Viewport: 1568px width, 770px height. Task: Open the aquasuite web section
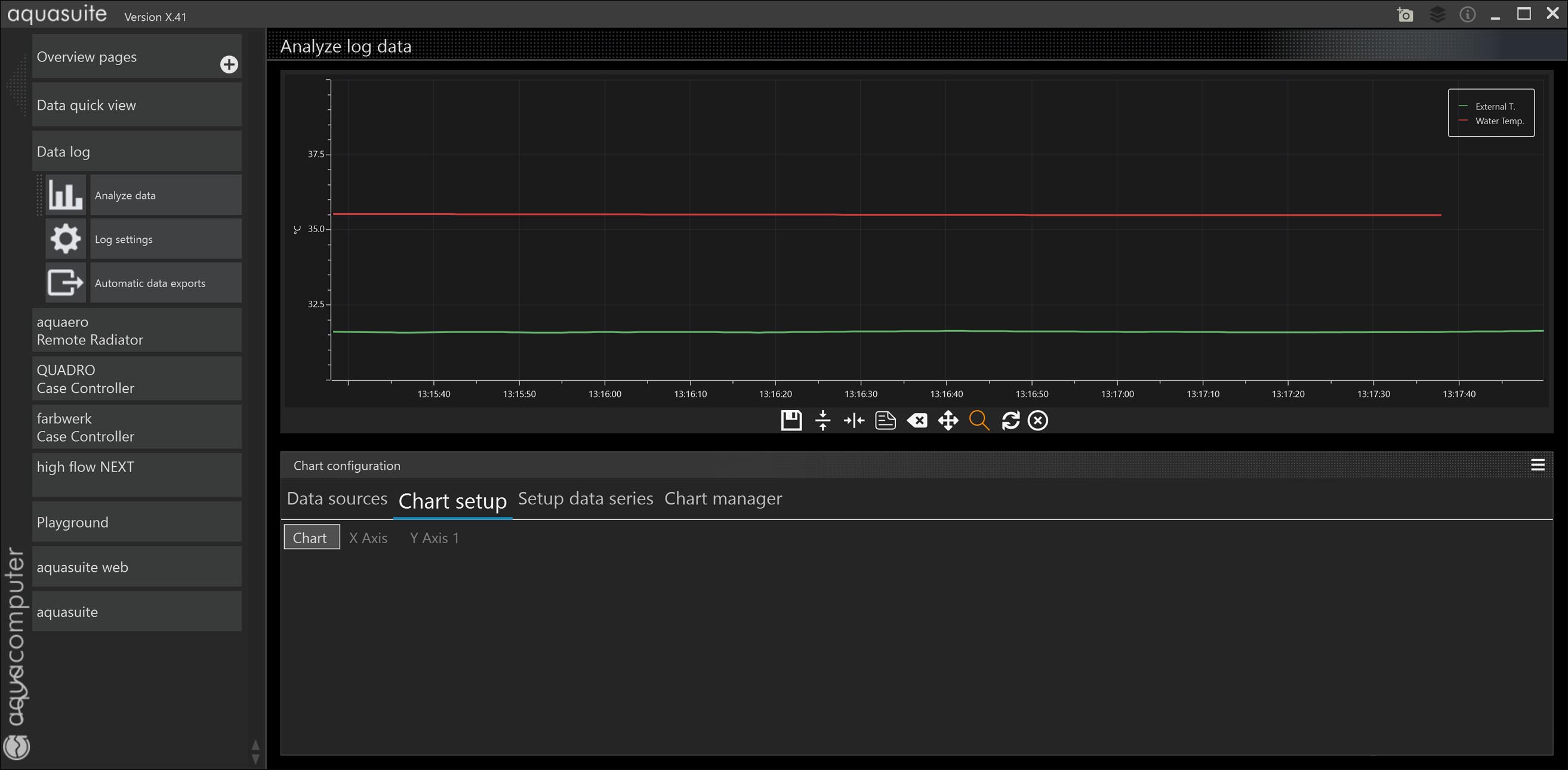(137, 566)
